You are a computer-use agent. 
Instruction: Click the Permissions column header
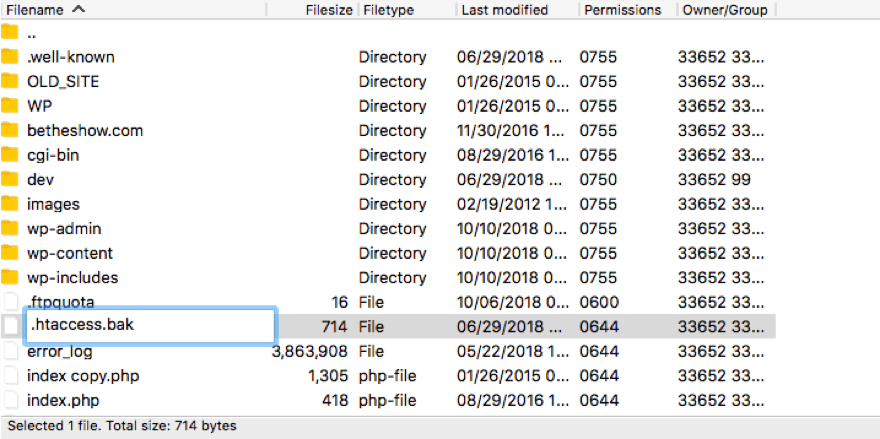(622, 10)
